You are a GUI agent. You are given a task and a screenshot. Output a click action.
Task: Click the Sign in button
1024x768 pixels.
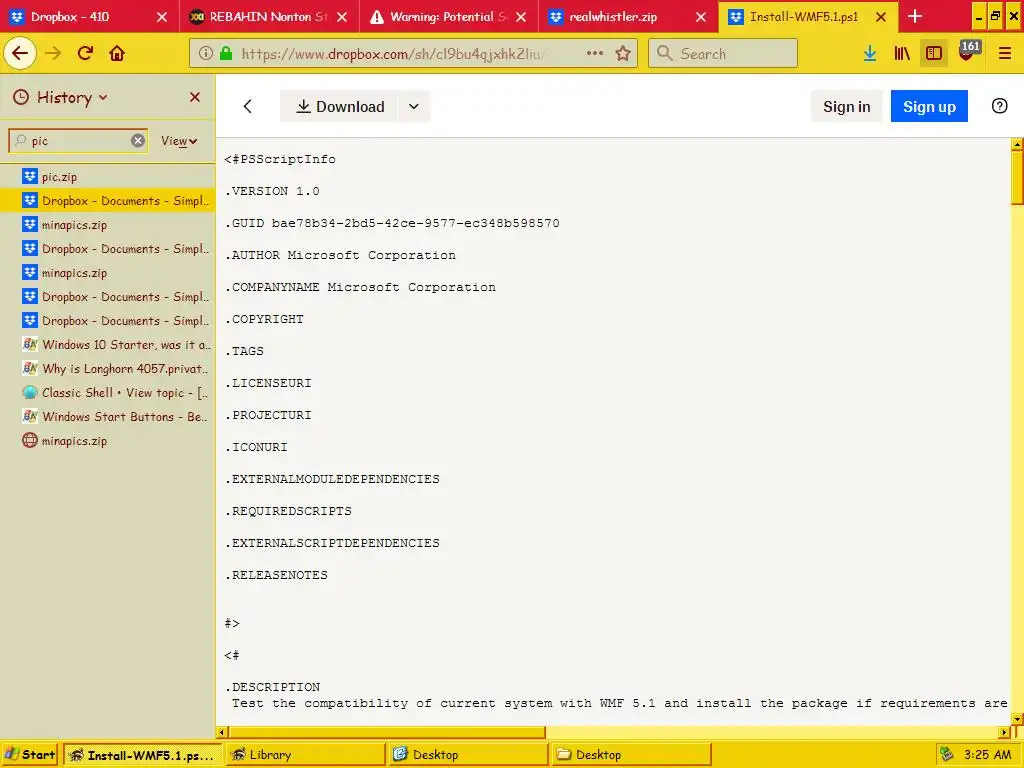[846, 106]
